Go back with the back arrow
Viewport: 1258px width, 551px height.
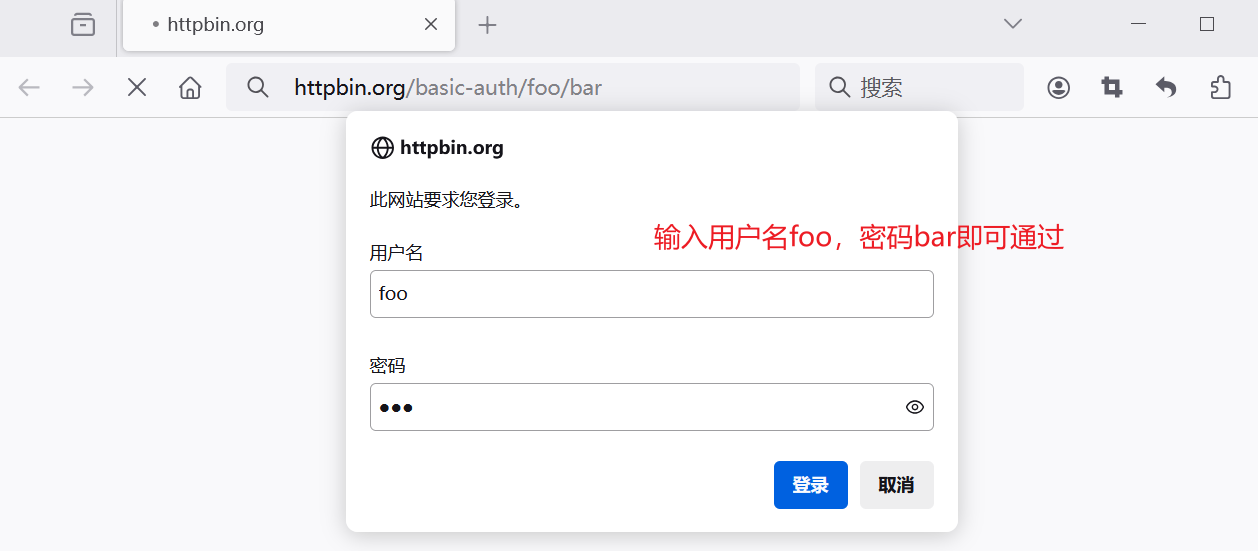pos(29,88)
